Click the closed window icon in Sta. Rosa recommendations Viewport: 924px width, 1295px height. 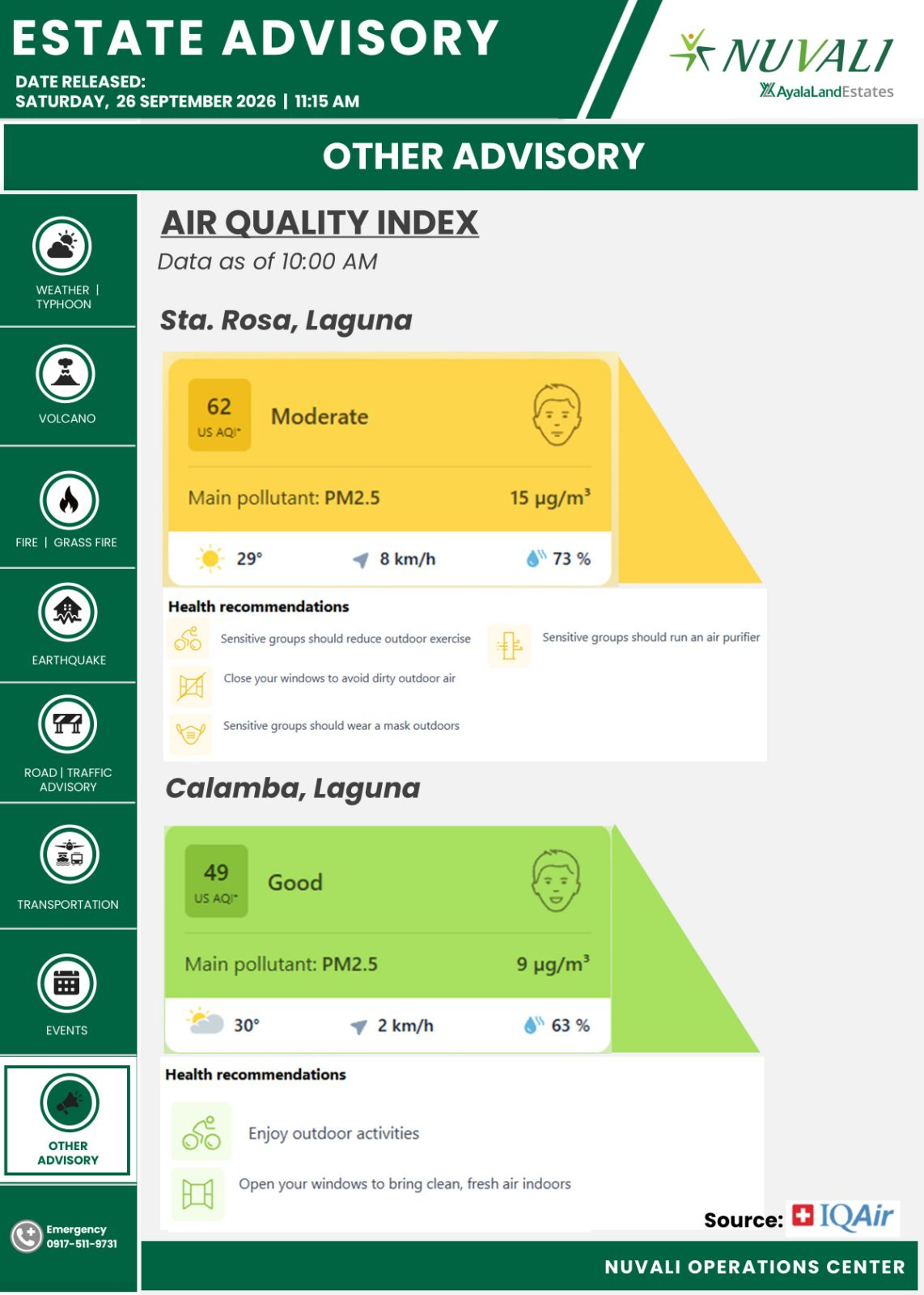(x=191, y=687)
